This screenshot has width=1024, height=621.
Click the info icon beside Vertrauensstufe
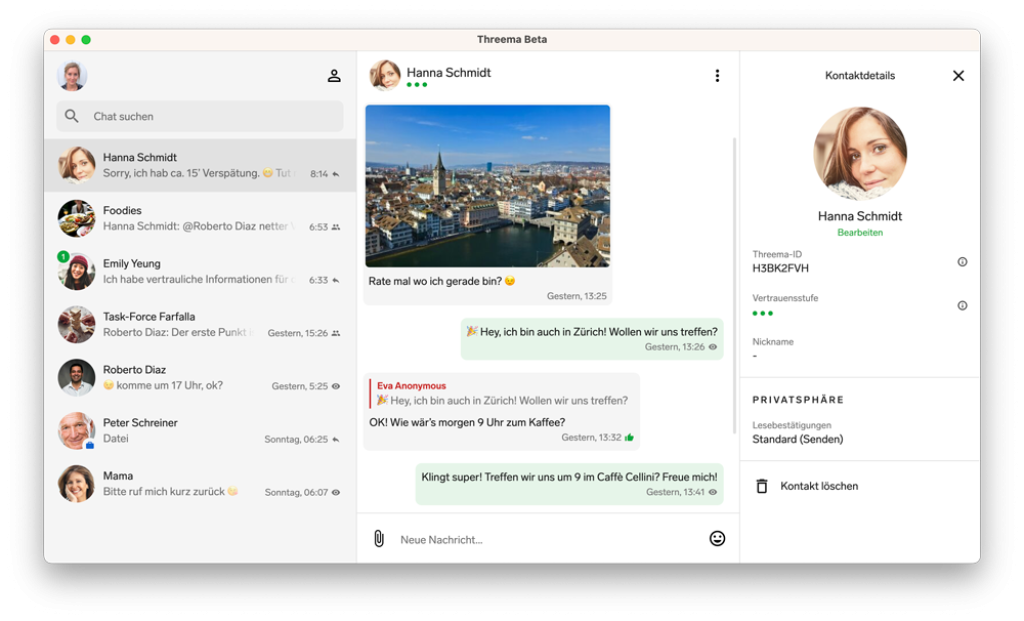[x=962, y=306]
